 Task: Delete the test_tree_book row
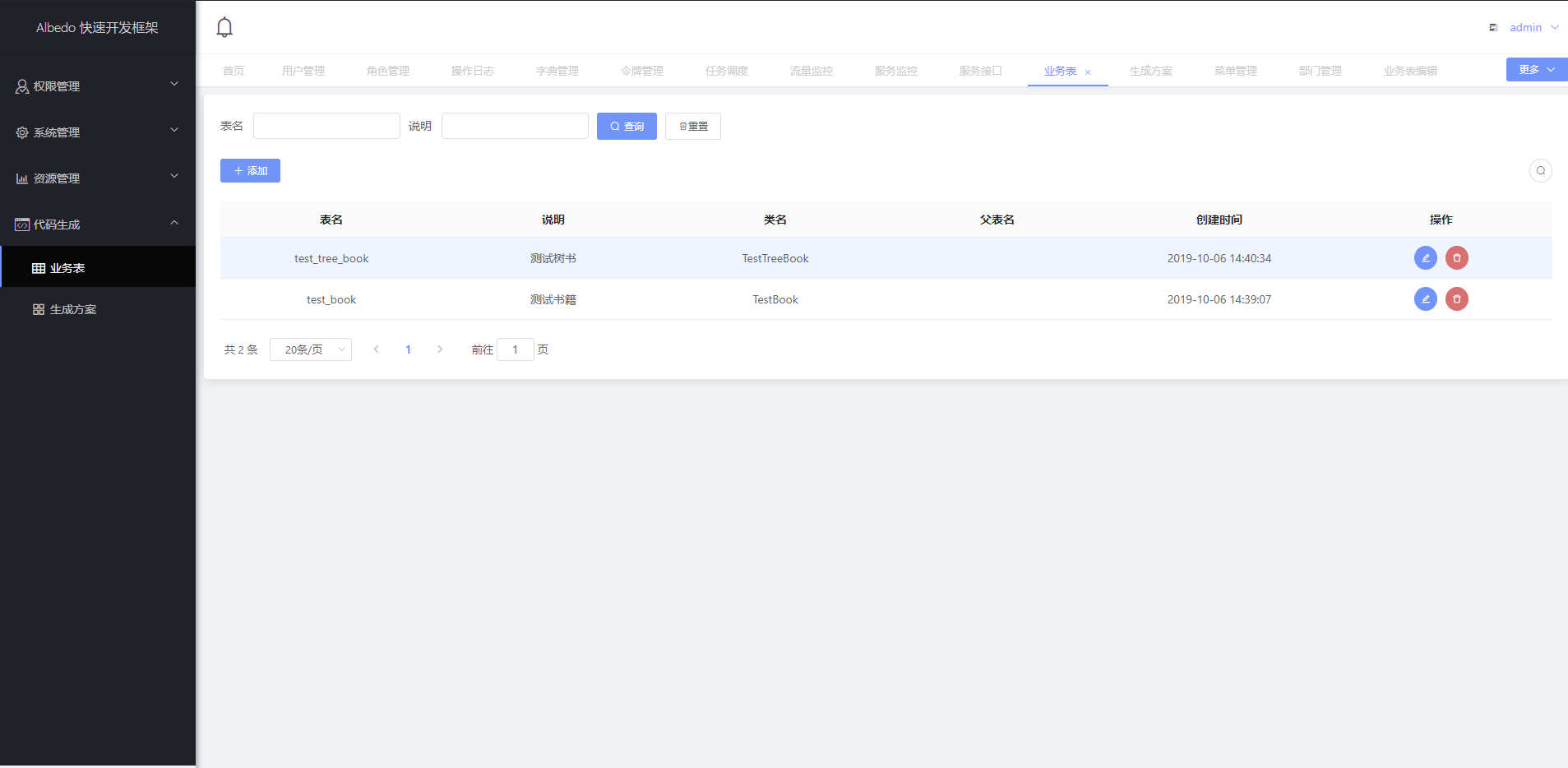pos(1456,258)
